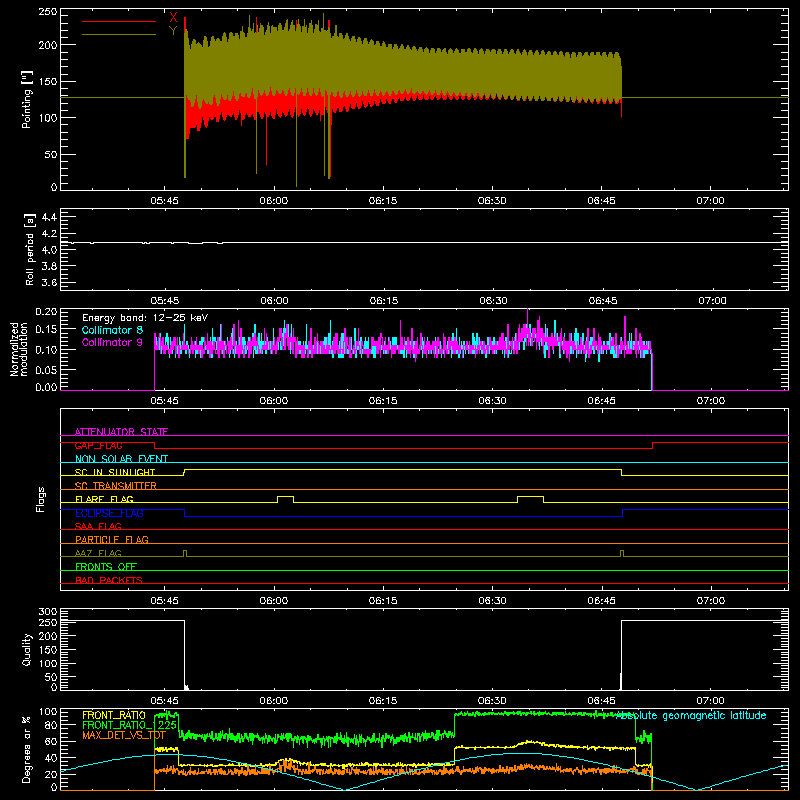The image size is (800, 800).
Task: Click the A4Z_FLAG pulse near 05:48
Action: pyautogui.click(x=185, y=553)
